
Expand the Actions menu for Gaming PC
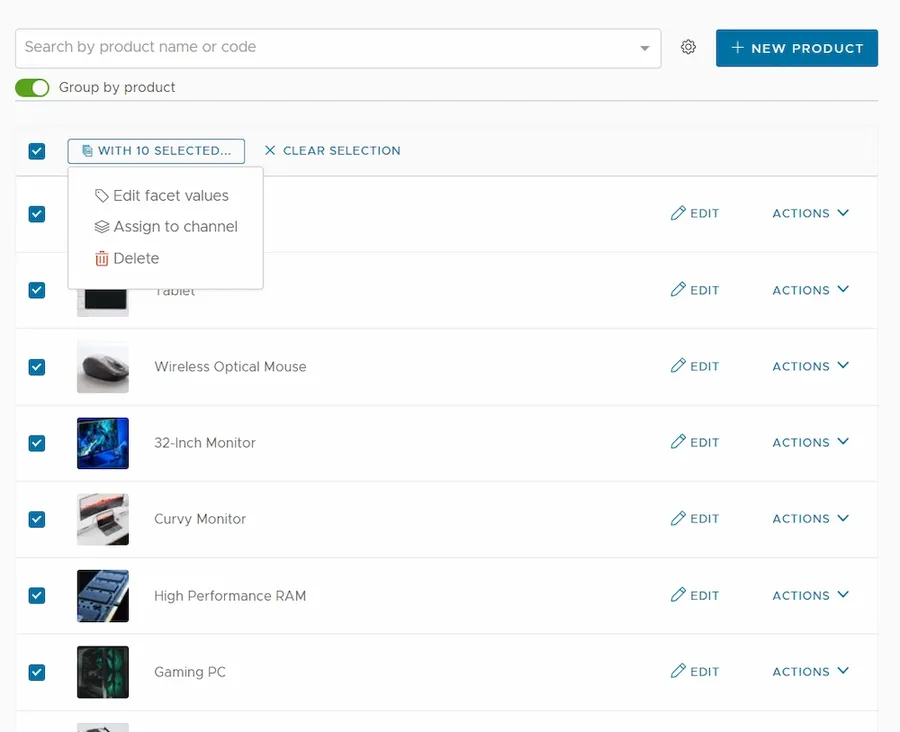pyautogui.click(x=810, y=671)
